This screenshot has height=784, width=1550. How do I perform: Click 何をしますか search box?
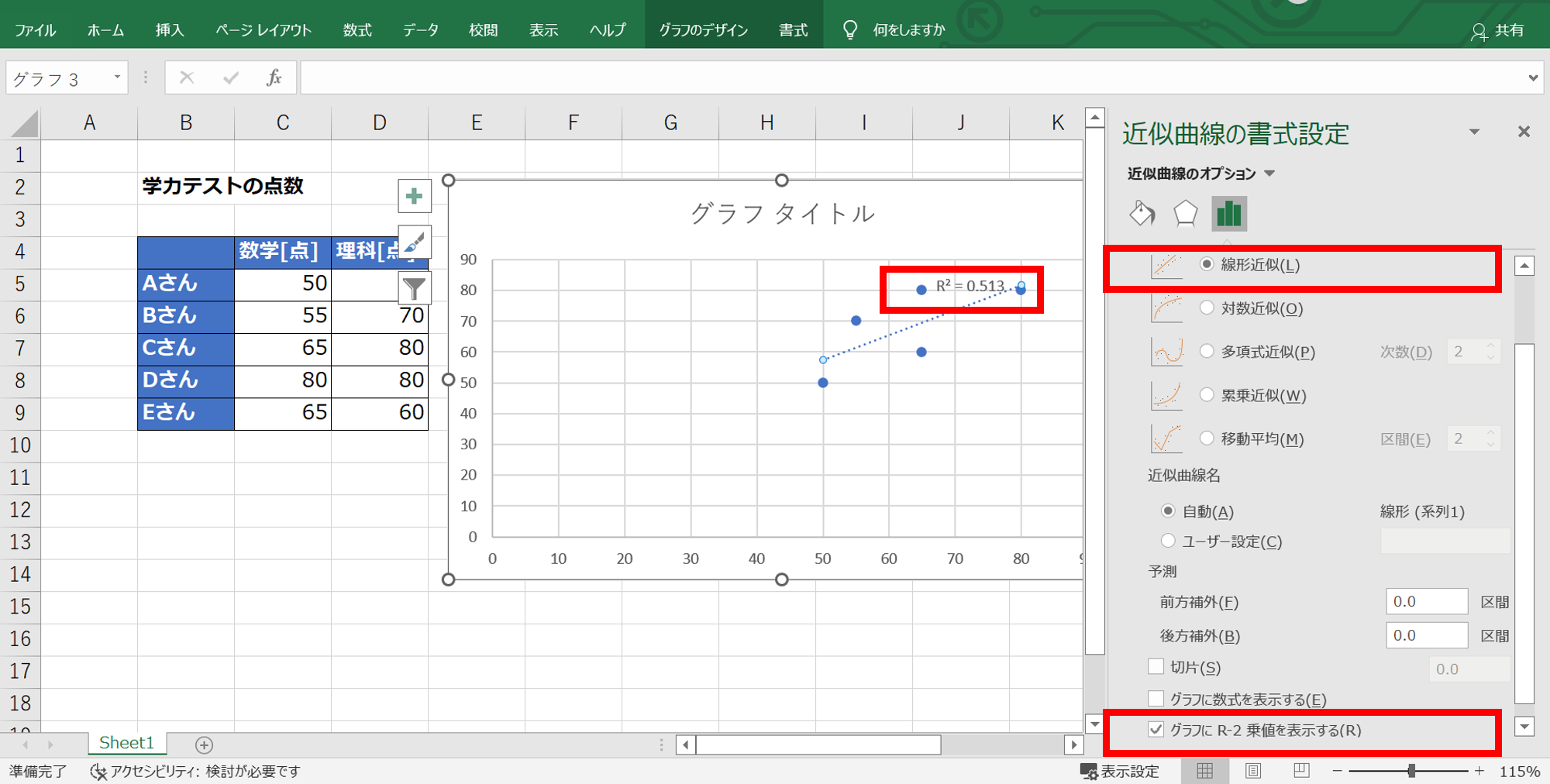pos(909,30)
